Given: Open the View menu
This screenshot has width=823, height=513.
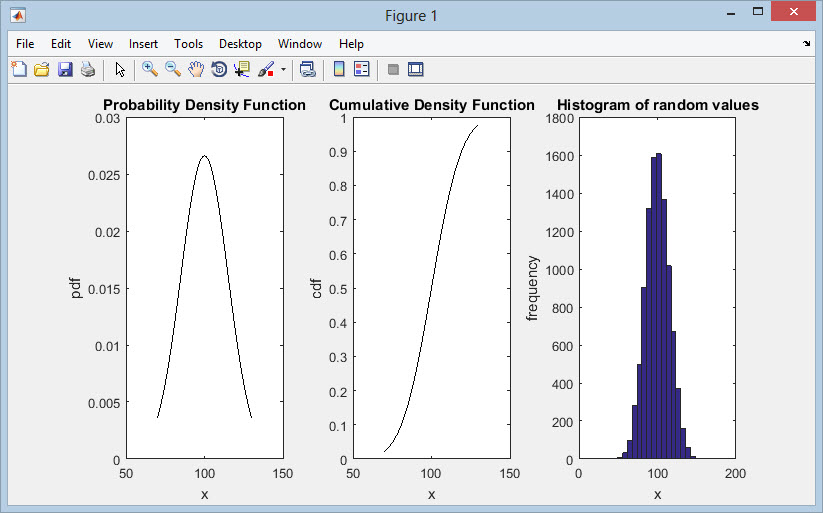Looking at the screenshot, I should [x=100, y=44].
